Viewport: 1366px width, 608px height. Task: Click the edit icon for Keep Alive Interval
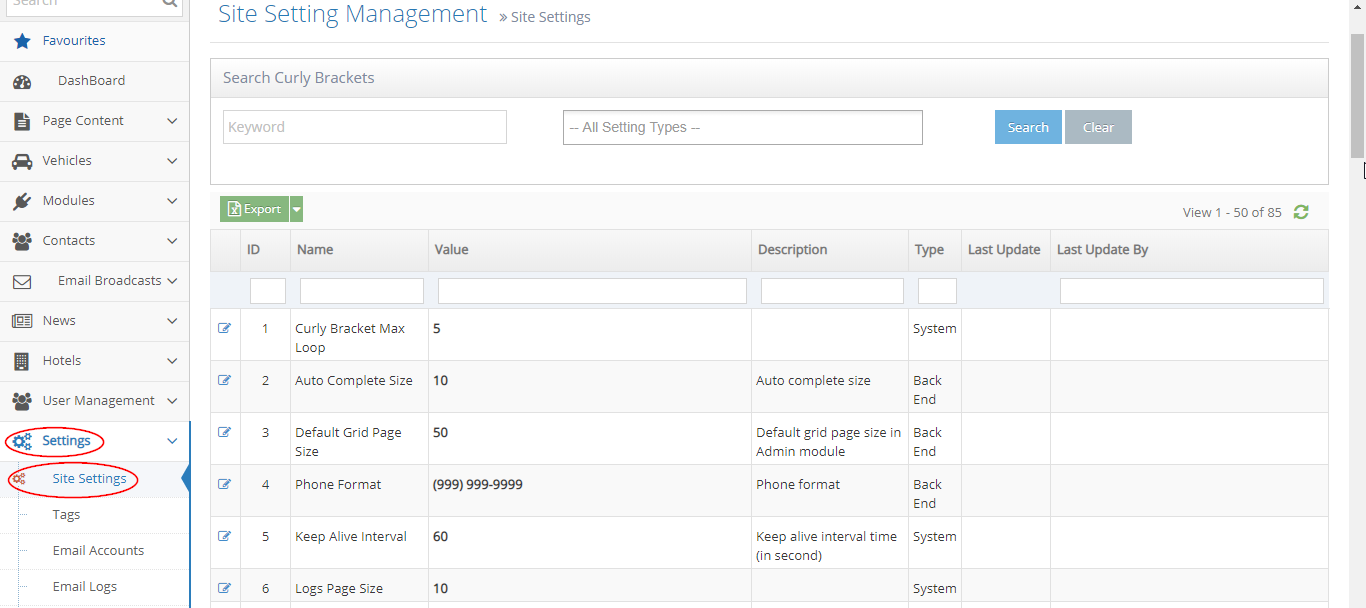224,536
